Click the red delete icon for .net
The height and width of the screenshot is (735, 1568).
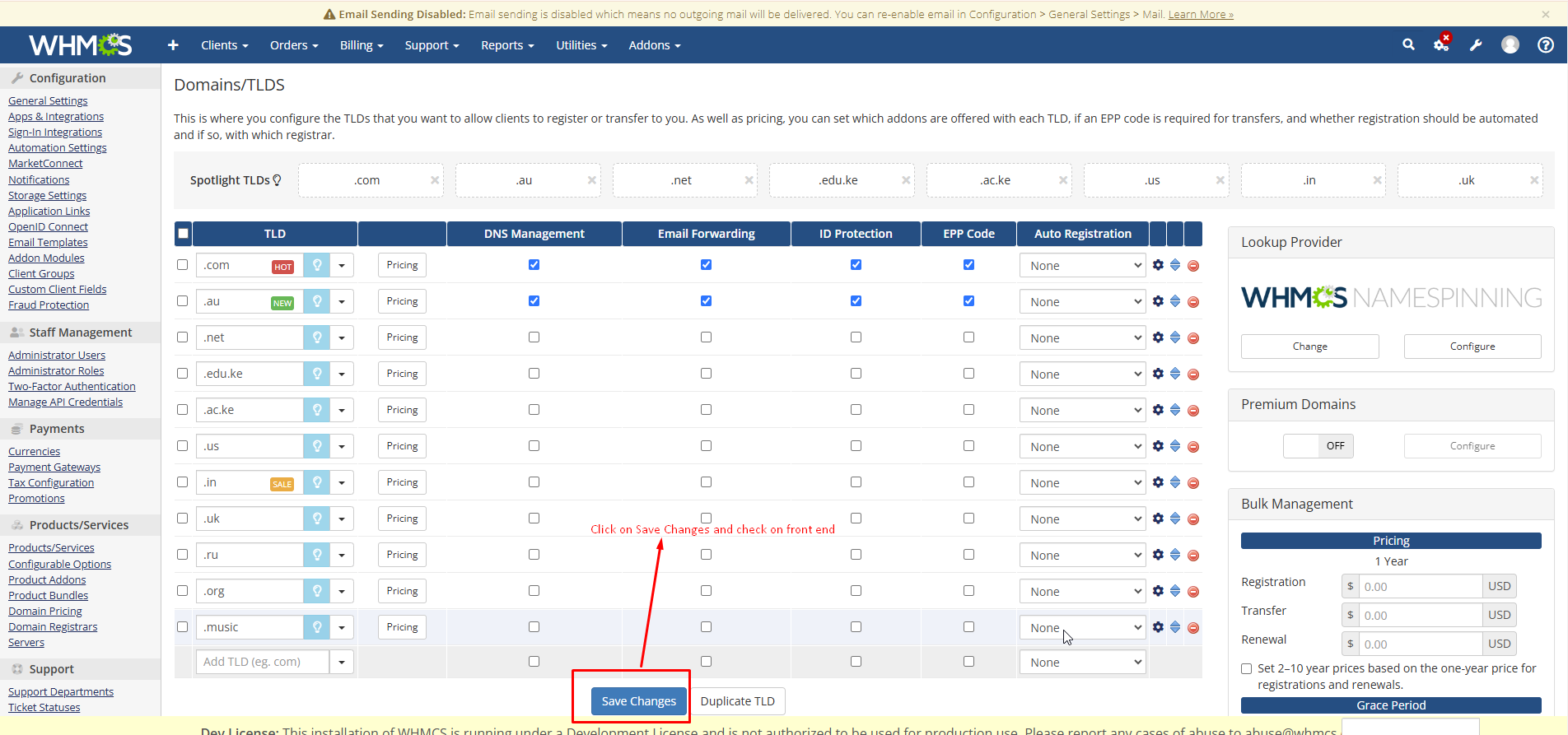coord(1193,338)
